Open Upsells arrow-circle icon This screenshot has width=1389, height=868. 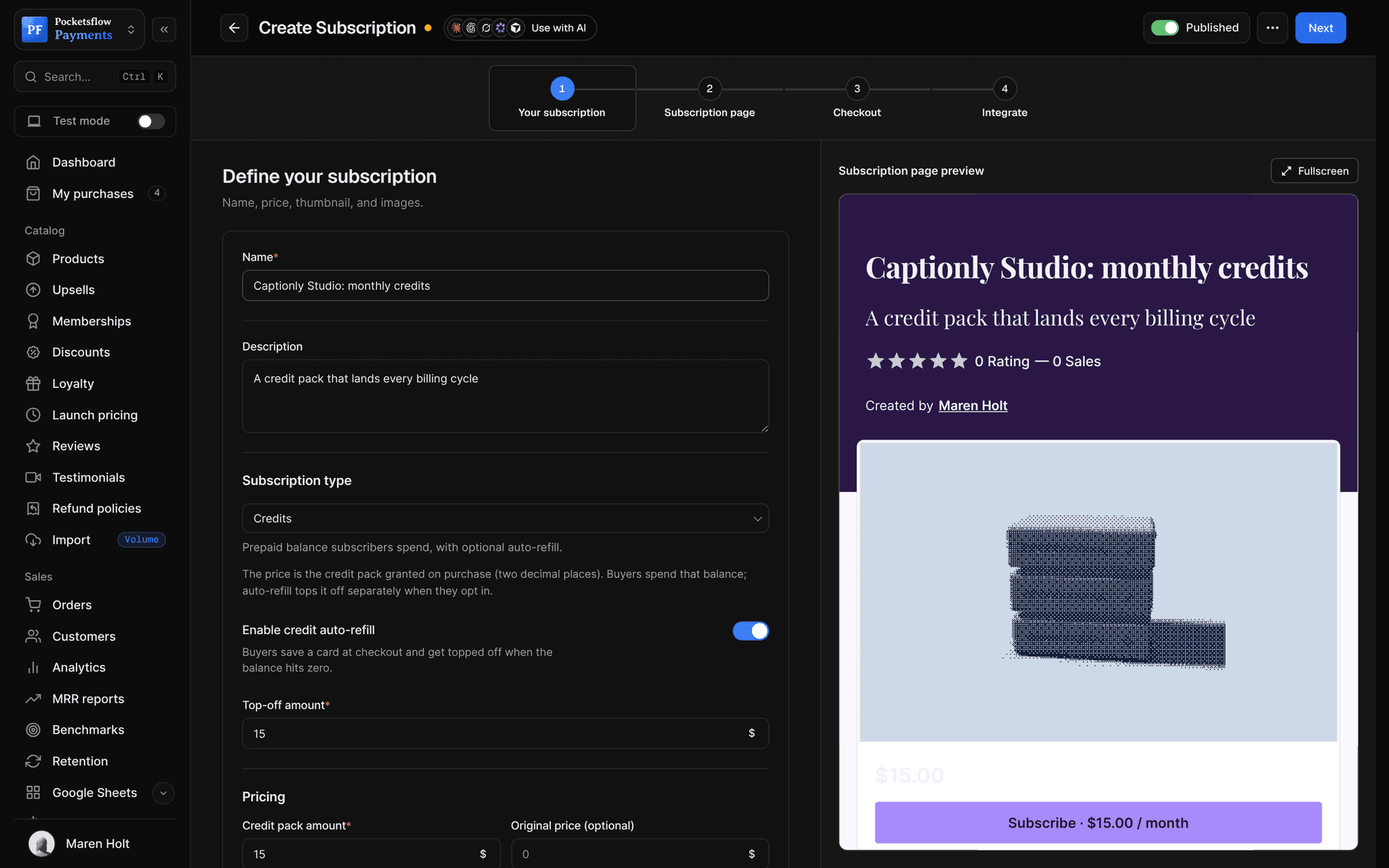click(x=33, y=290)
